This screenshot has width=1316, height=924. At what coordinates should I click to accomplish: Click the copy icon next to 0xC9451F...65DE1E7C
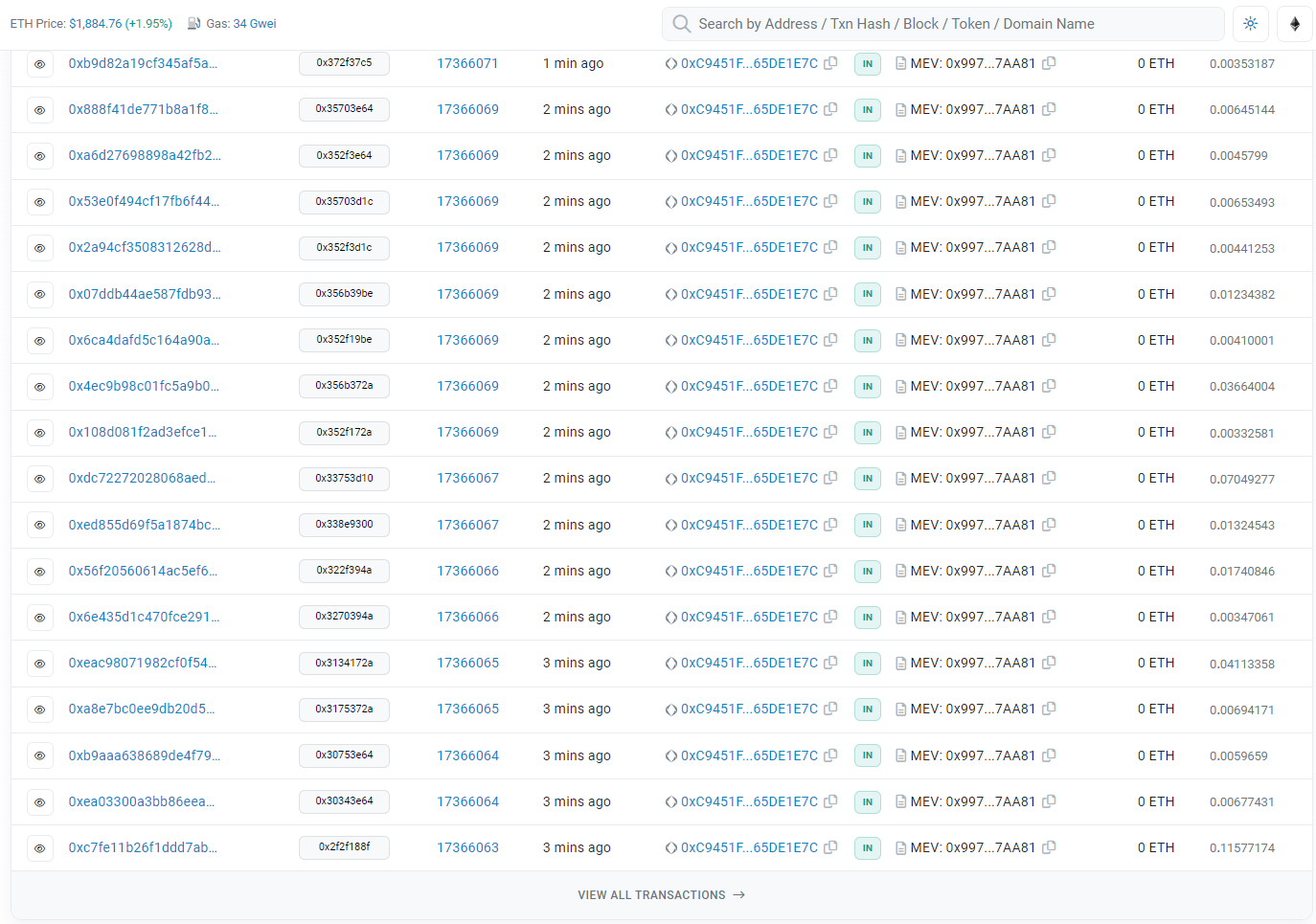[x=829, y=63]
